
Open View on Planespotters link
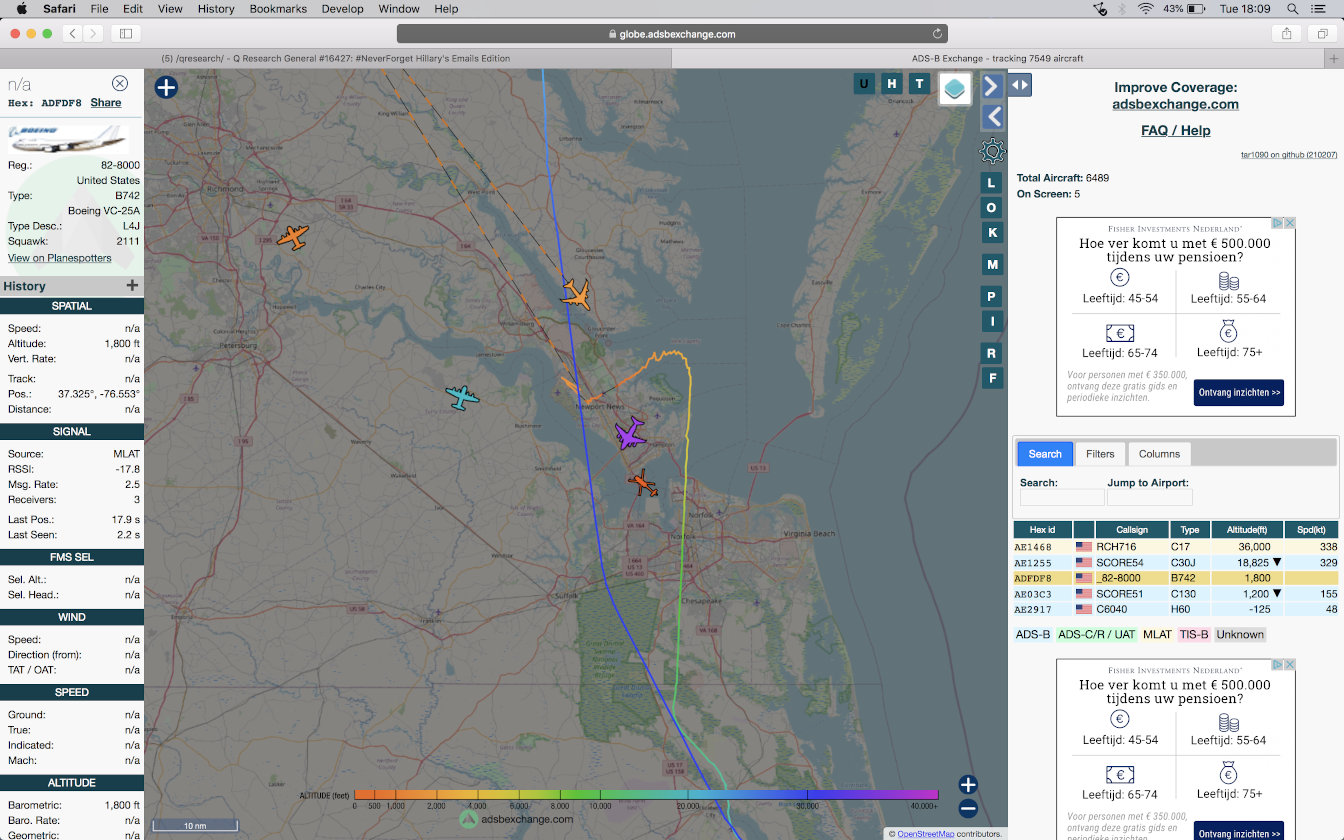[60, 258]
